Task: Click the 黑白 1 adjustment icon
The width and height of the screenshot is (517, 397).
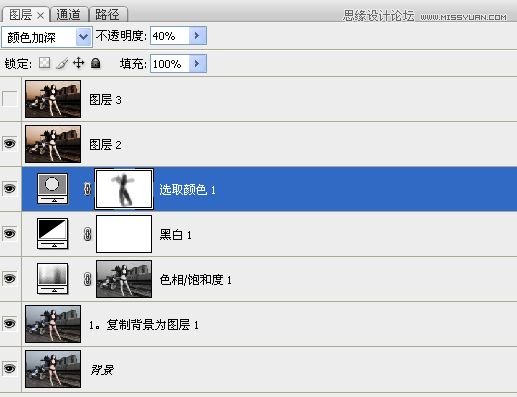Action: point(52,234)
